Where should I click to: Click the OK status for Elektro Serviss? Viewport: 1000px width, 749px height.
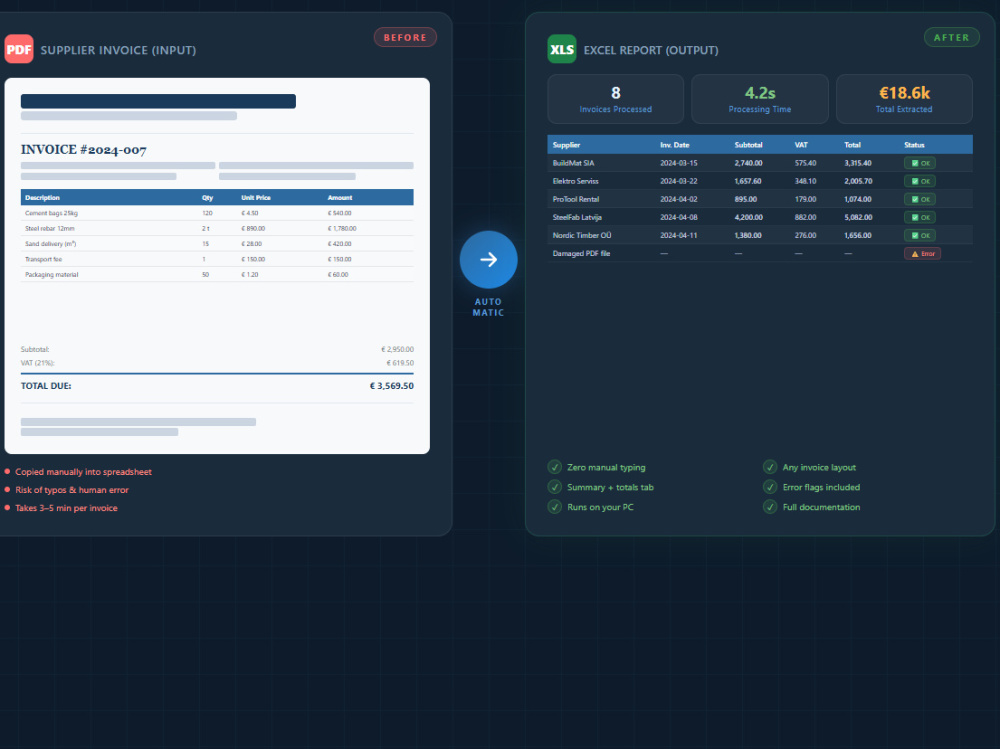(x=920, y=181)
